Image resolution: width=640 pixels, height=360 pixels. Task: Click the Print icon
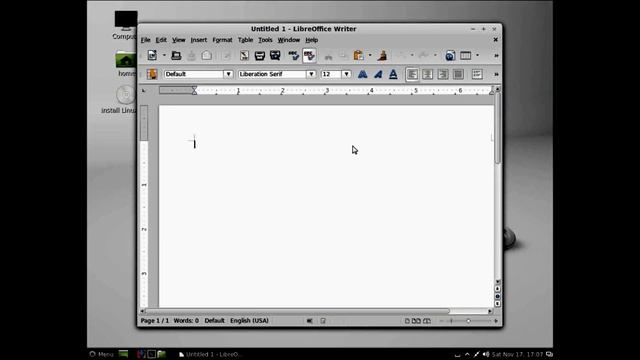tap(260, 55)
